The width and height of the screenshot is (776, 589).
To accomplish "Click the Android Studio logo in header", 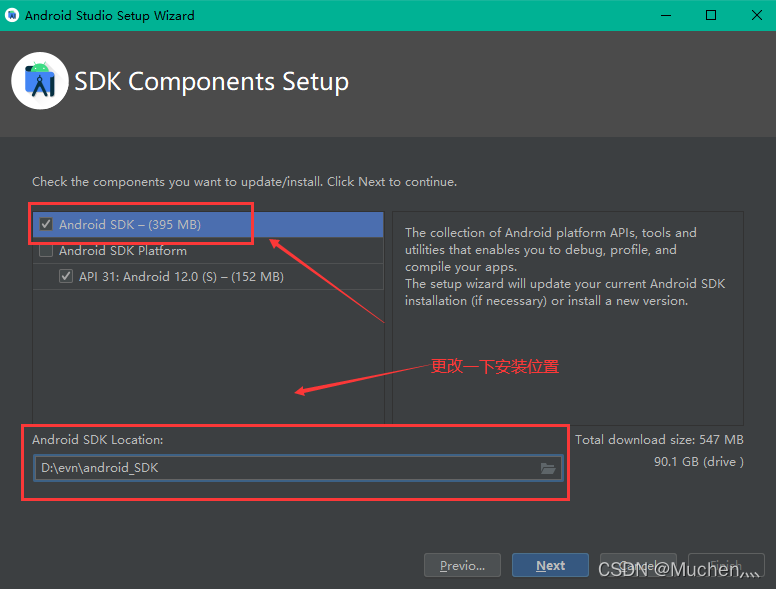I will coord(40,81).
